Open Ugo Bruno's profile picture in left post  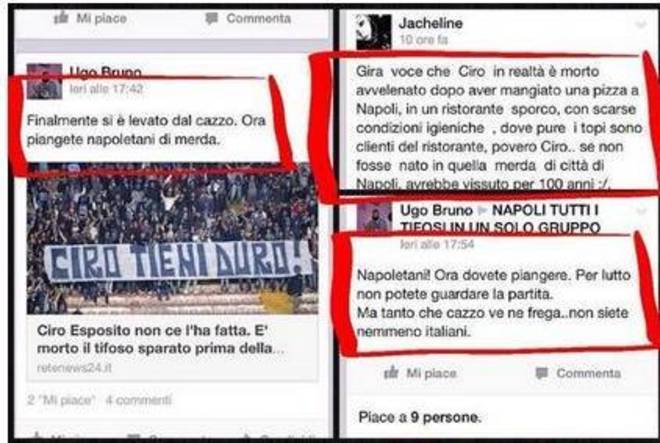pos(44,81)
